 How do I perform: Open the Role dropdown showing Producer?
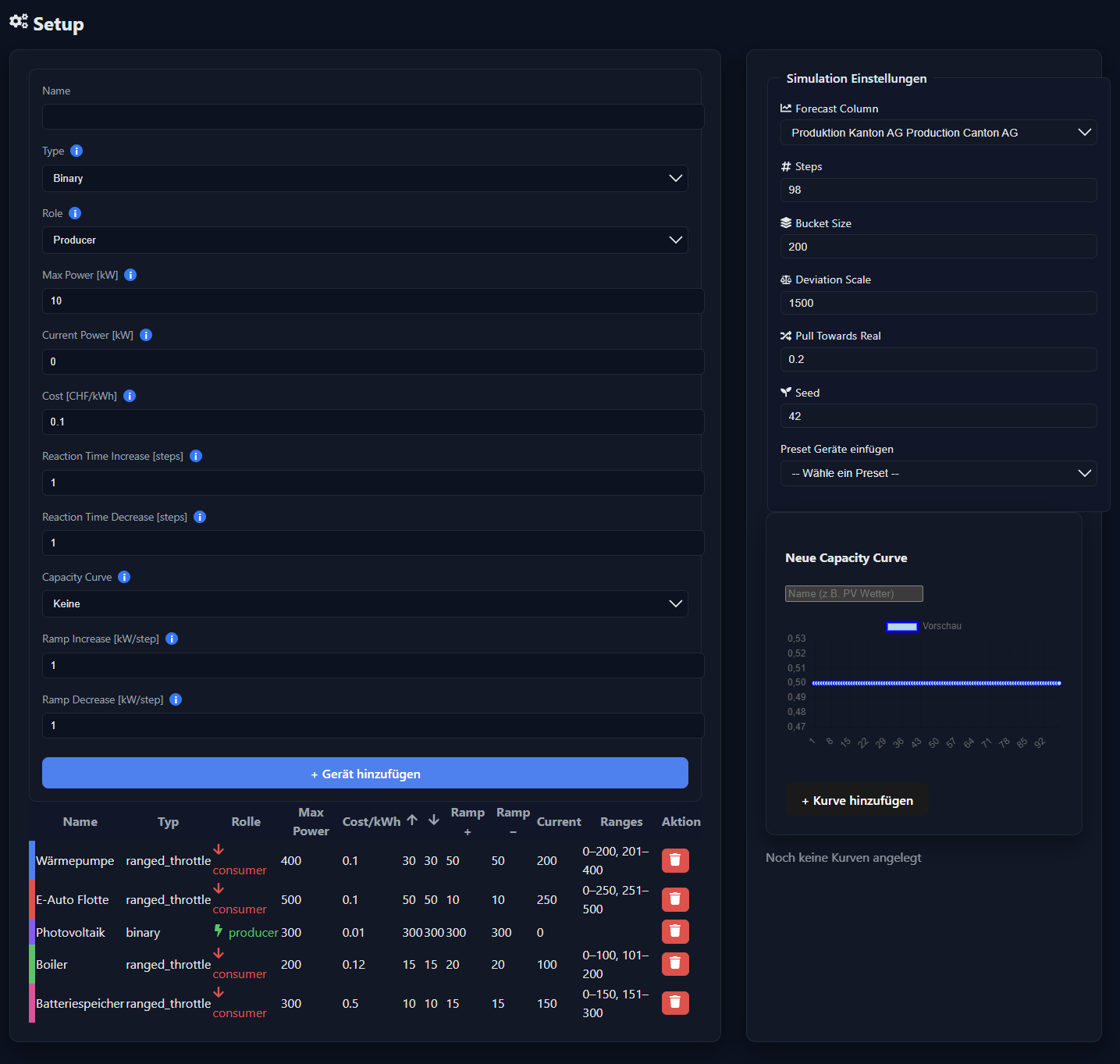(x=365, y=240)
